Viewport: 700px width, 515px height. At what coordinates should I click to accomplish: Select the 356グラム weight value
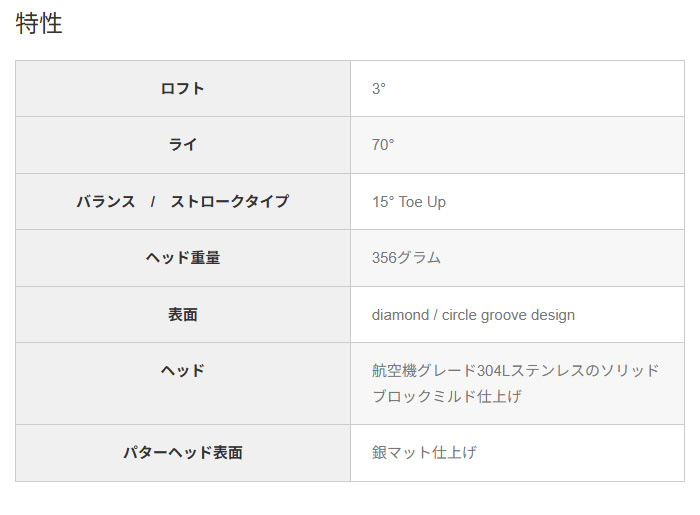click(x=406, y=257)
